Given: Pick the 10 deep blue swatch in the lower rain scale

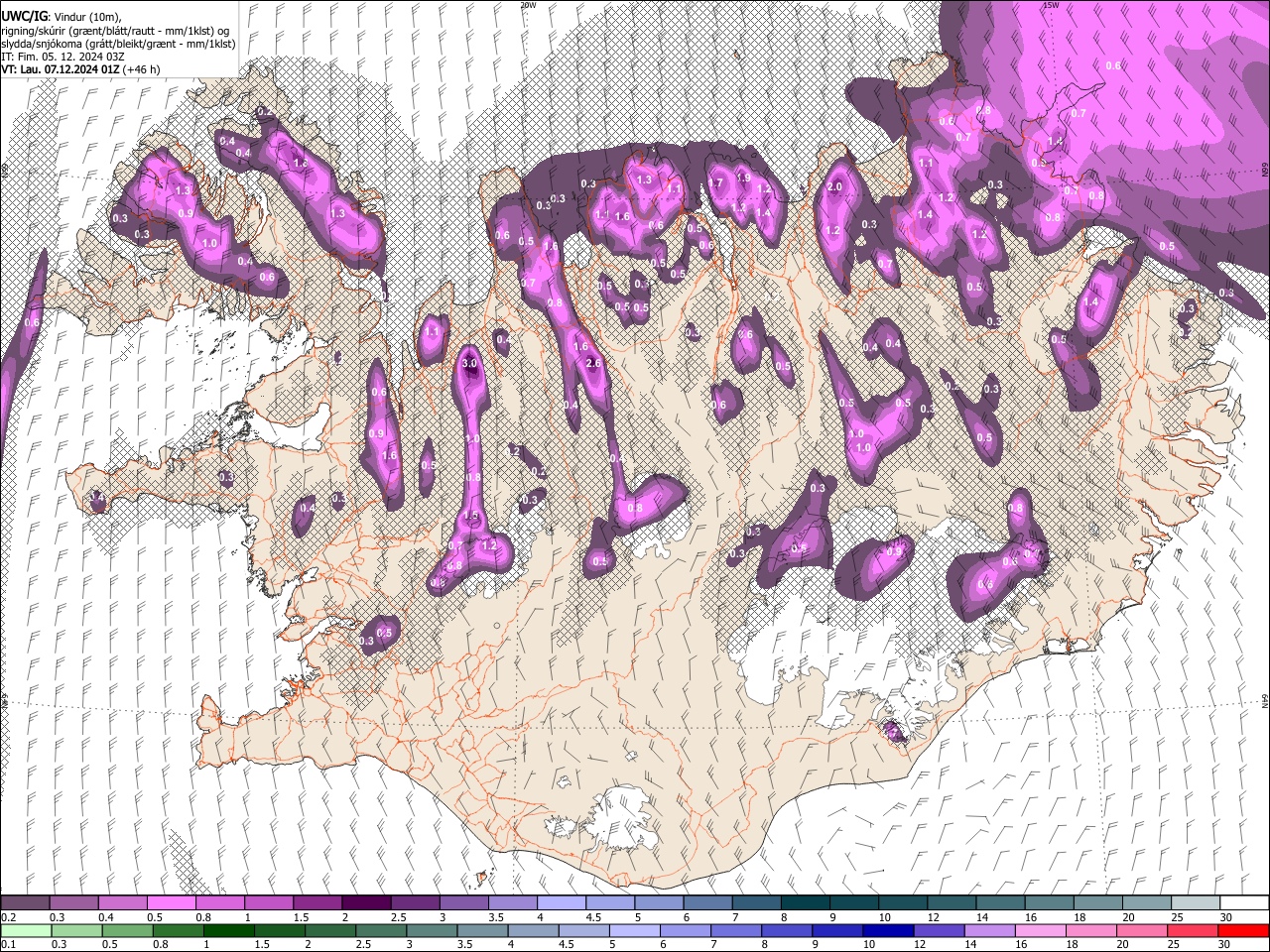Looking at the screenshot, I should coord(888,930).
